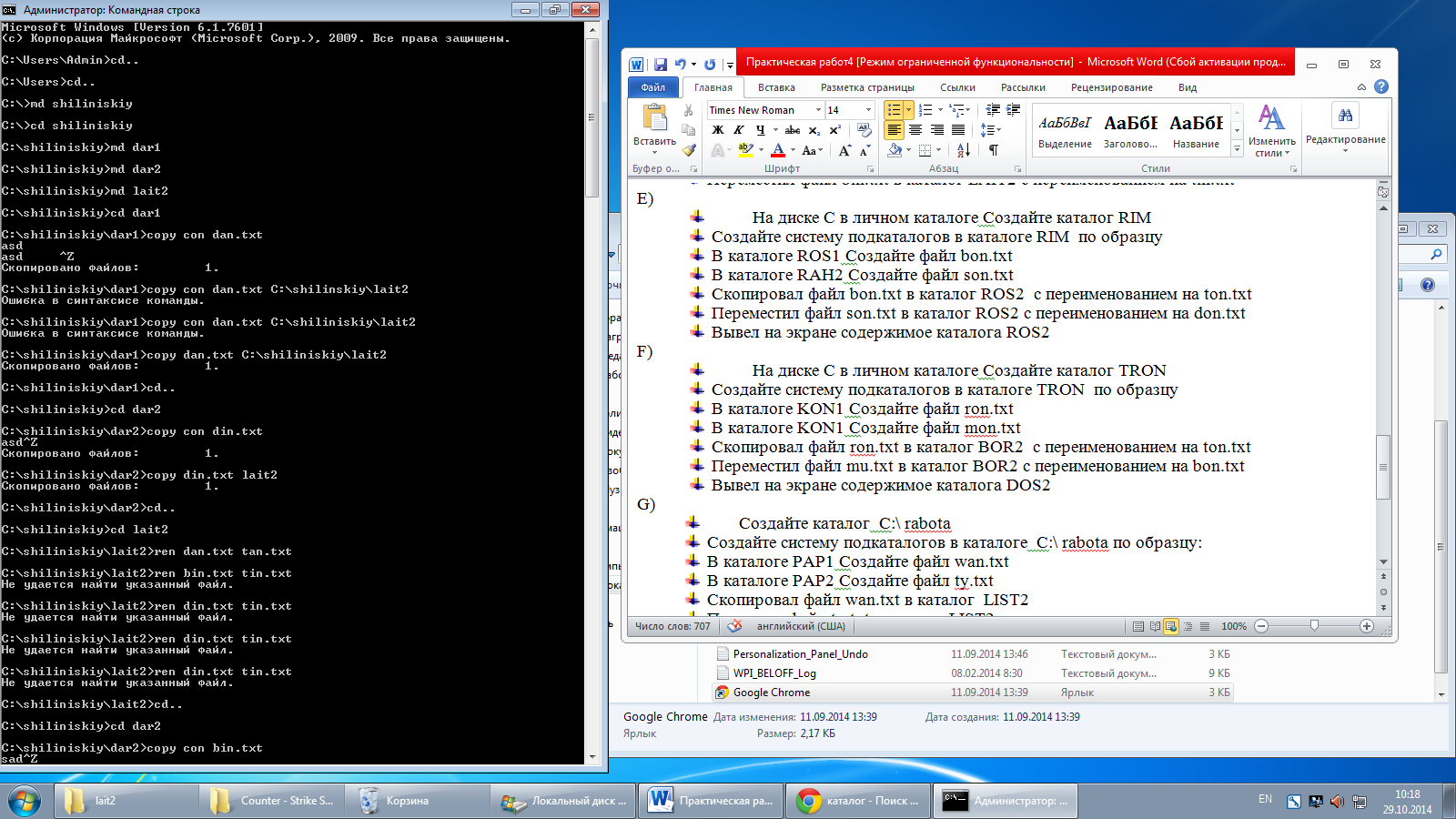Open Times New Roman font dropdown
The image size is (1456, 819).
pyautogui.click(x=818, y=110)
